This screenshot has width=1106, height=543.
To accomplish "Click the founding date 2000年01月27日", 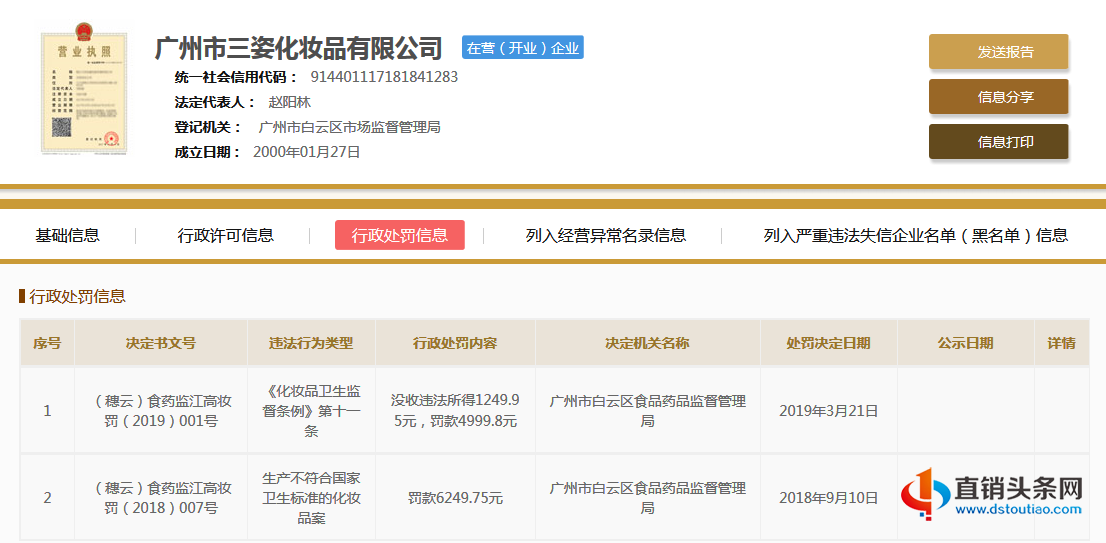I will pos(307,152).
